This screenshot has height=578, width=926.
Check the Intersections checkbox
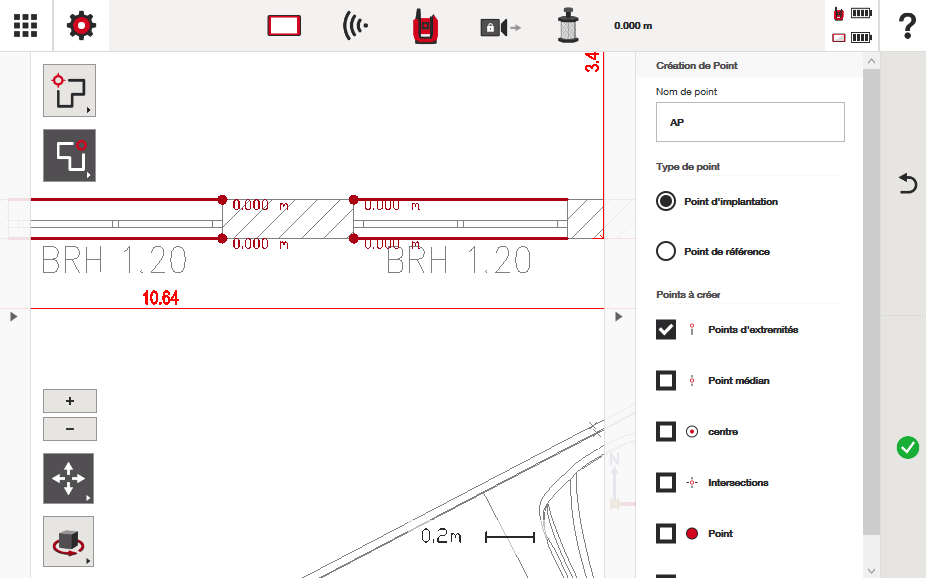click(x=666, y=482)
